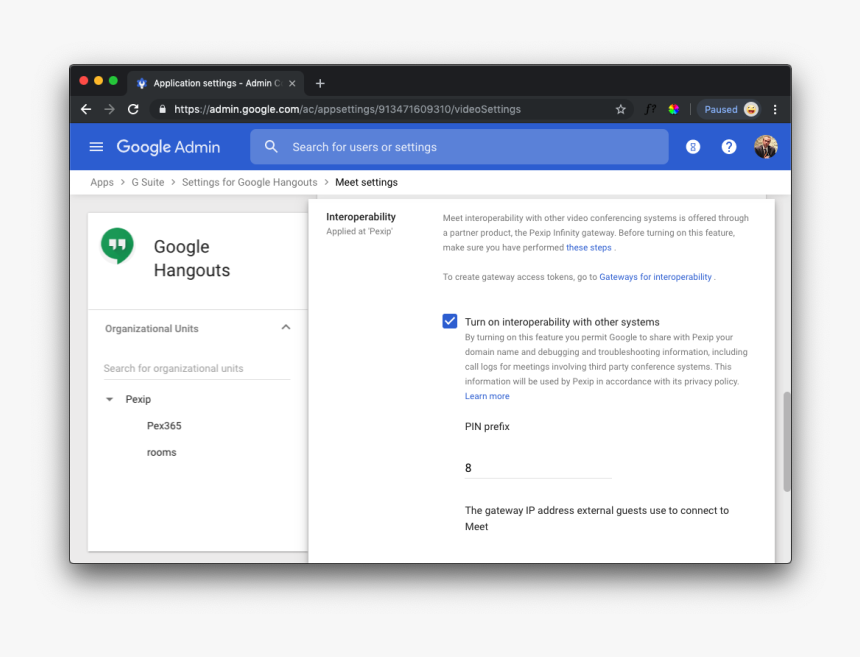Image resolution: width=860 pixels, height=657 pixels.
Task: Bookmark this page with the star icon
Action: (620, 110)
